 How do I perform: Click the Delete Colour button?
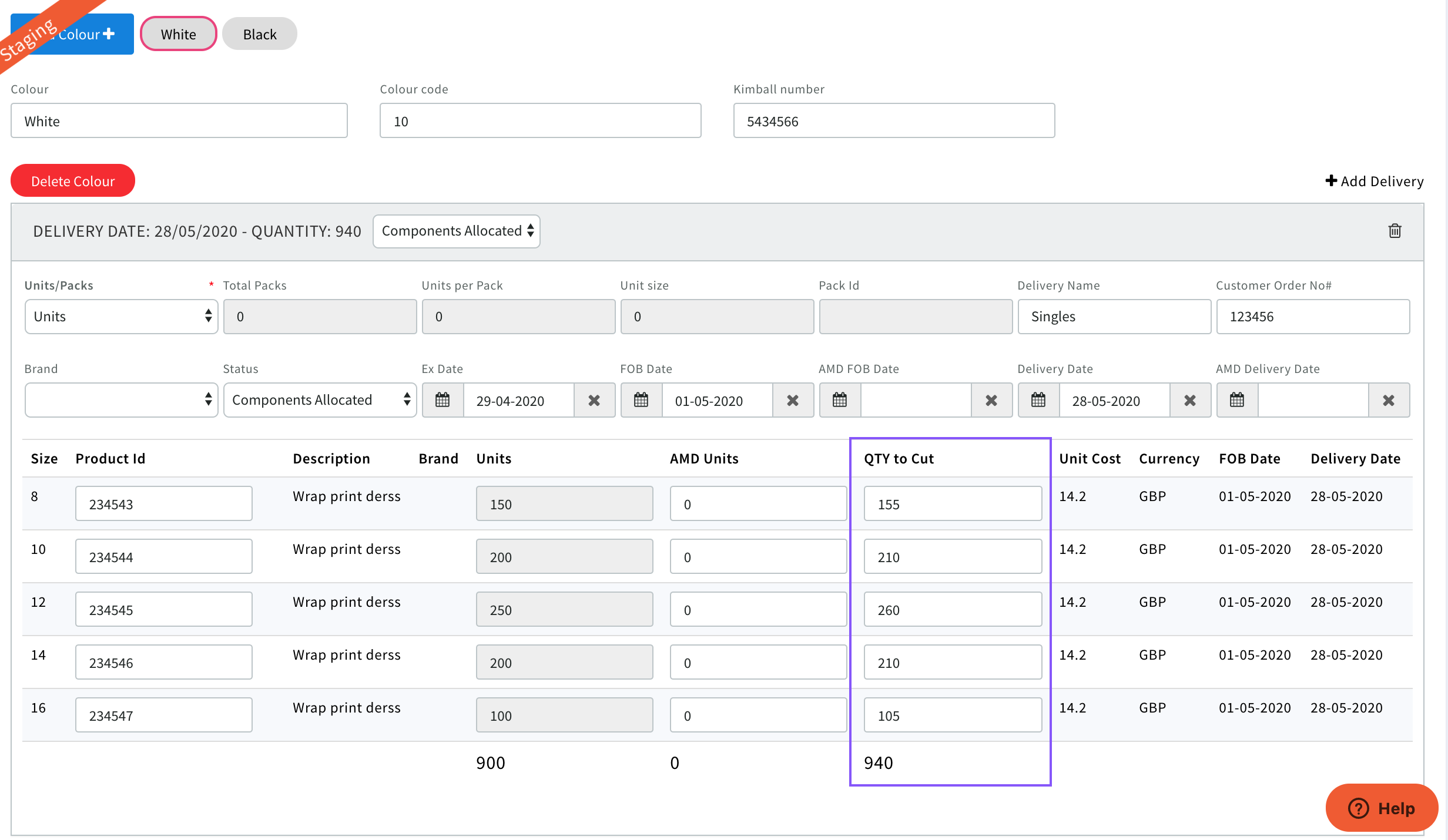[72, 180]
